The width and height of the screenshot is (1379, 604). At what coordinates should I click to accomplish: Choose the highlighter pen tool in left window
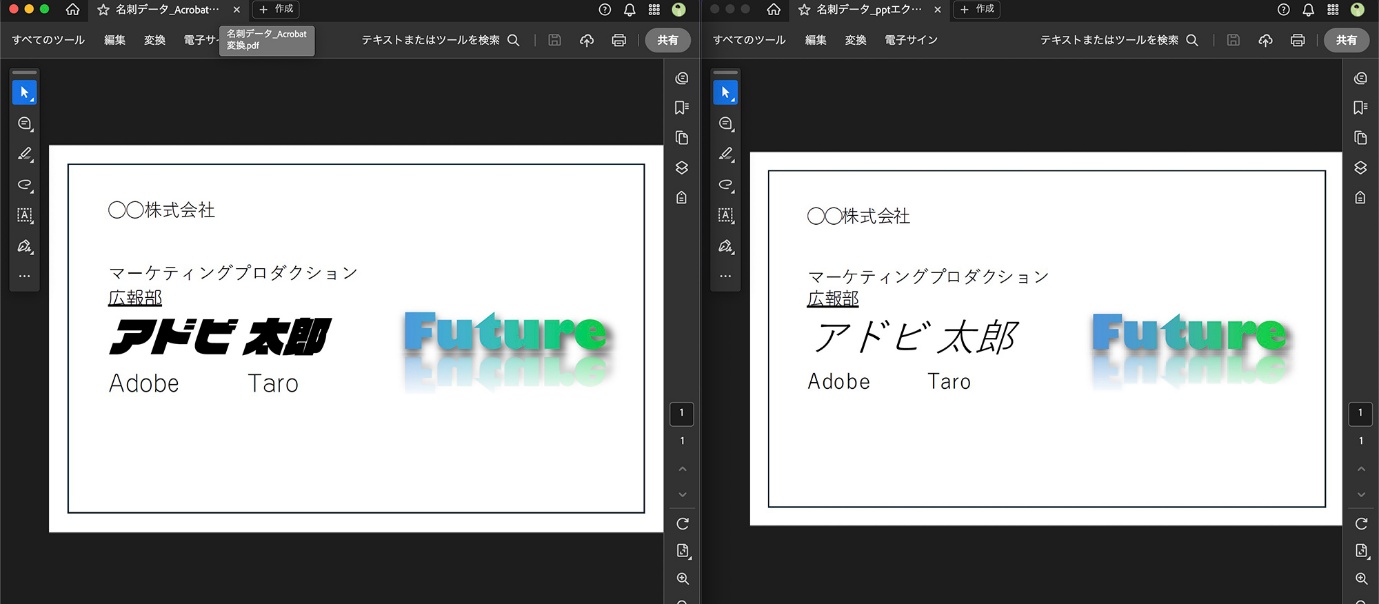tap(25, 154)
